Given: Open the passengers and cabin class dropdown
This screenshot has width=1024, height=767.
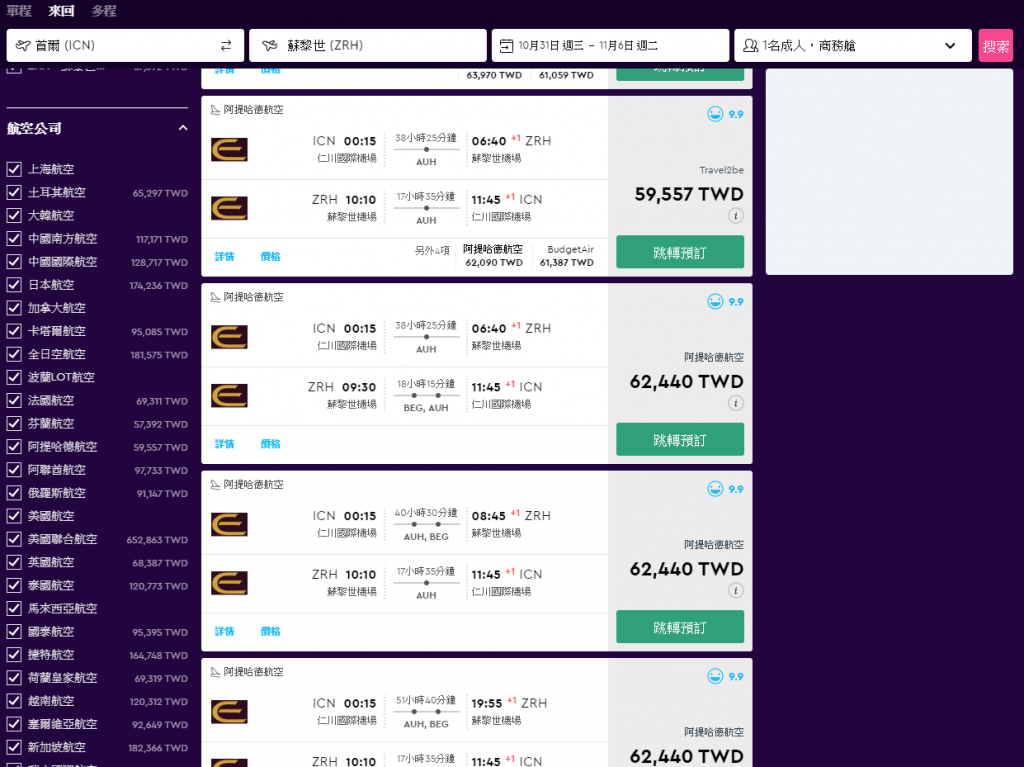Looking at the screenshot, I should tap(853, 46).
